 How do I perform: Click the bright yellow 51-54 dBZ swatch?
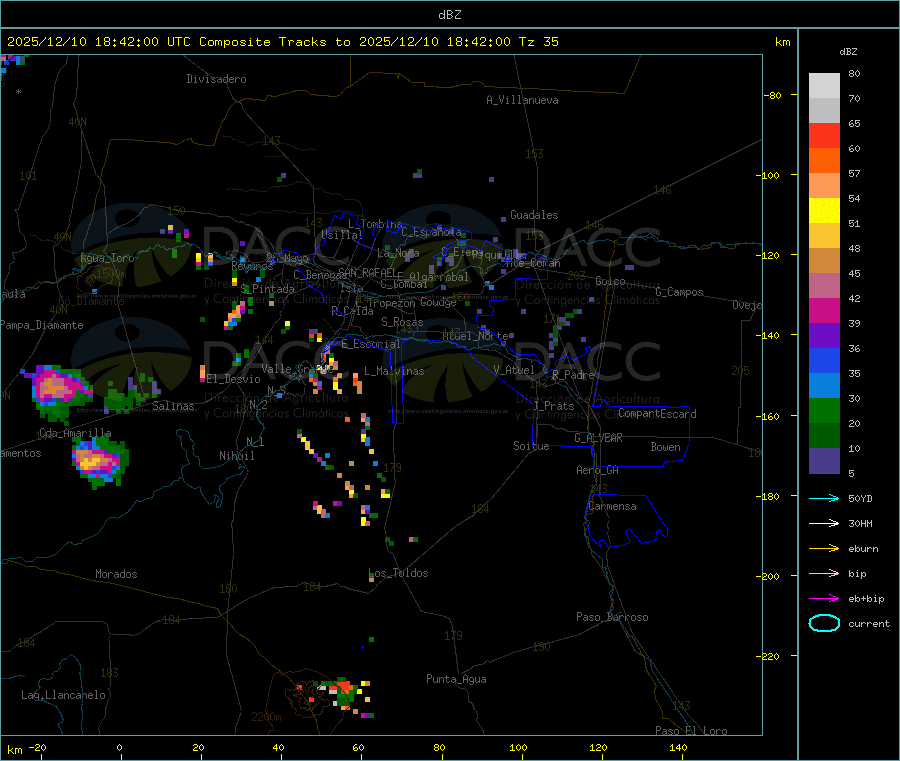824,211
